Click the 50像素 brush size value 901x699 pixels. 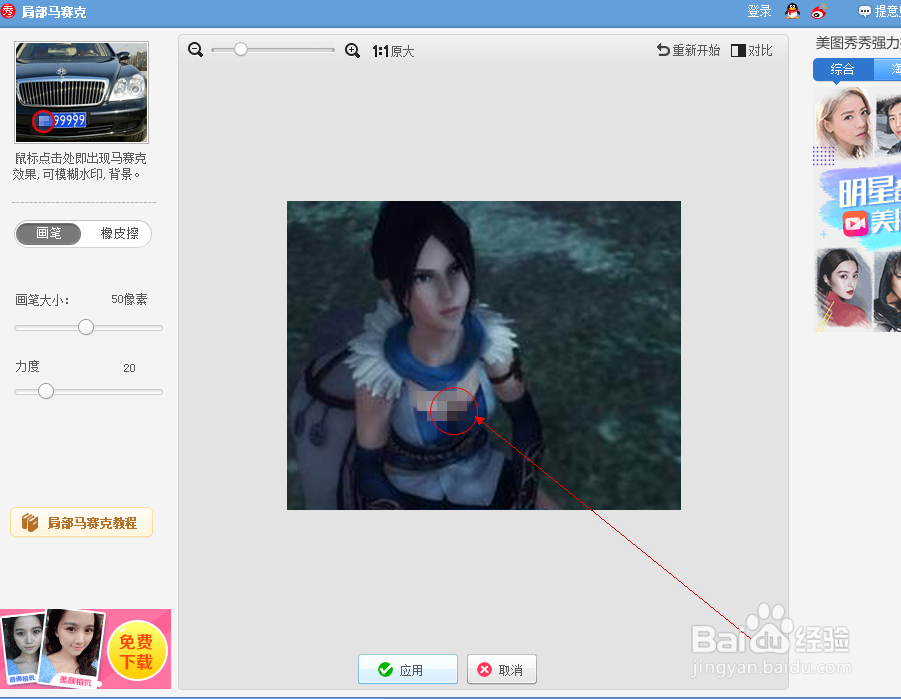coord(129,299)
